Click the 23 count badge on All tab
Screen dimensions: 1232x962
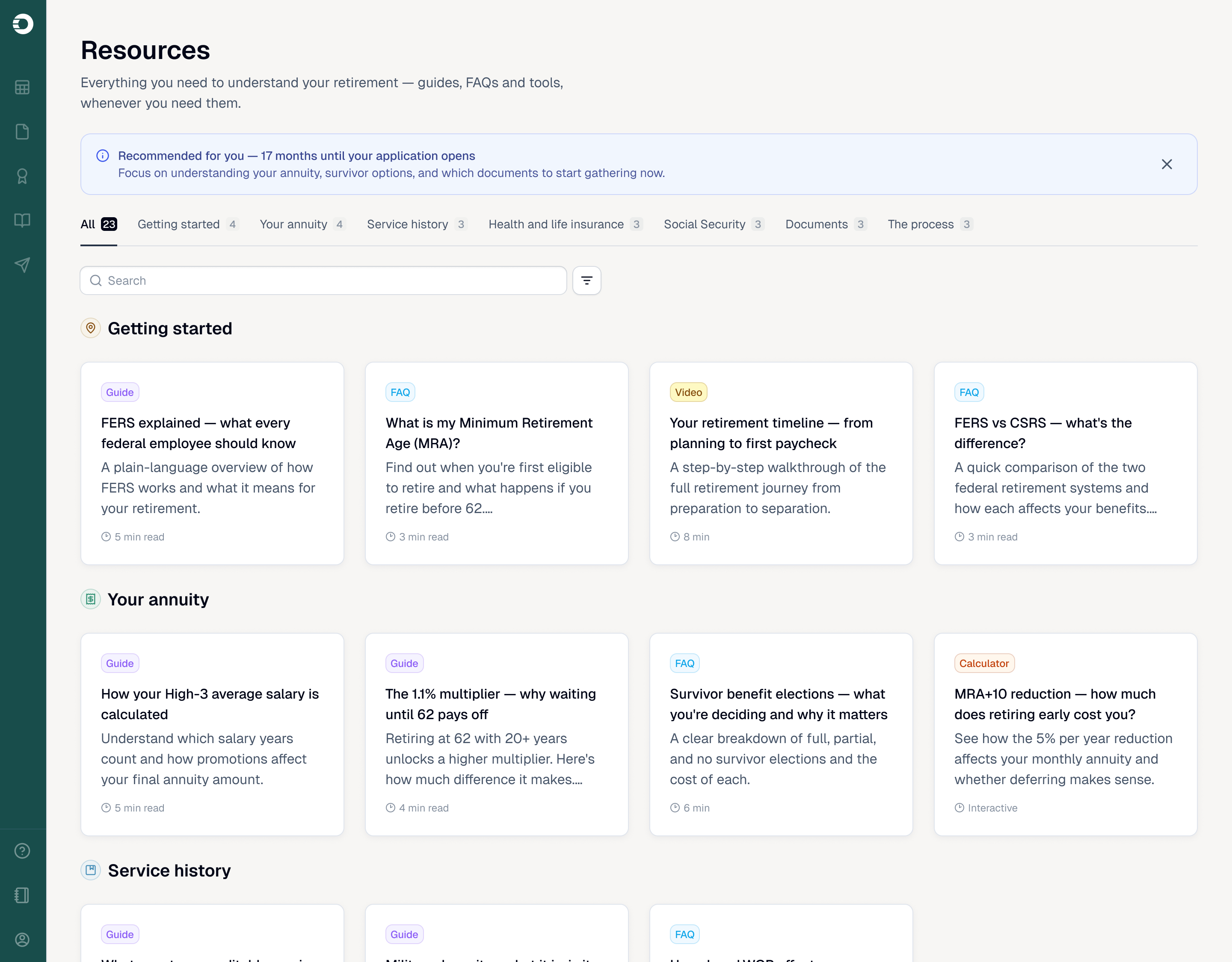coord(109,224)
